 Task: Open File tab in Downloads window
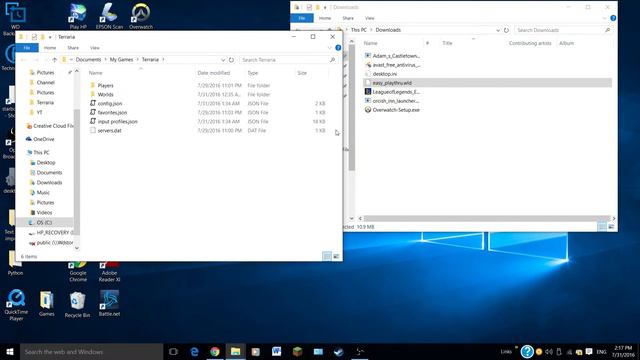coord(302,18)
